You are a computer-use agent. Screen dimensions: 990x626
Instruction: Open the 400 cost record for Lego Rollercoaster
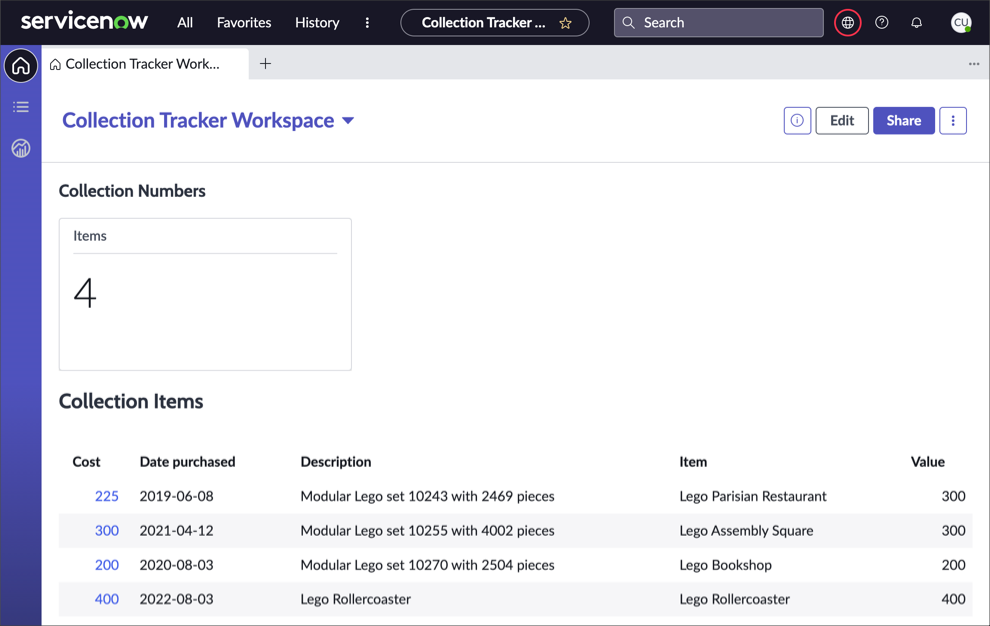coord(106,599)
